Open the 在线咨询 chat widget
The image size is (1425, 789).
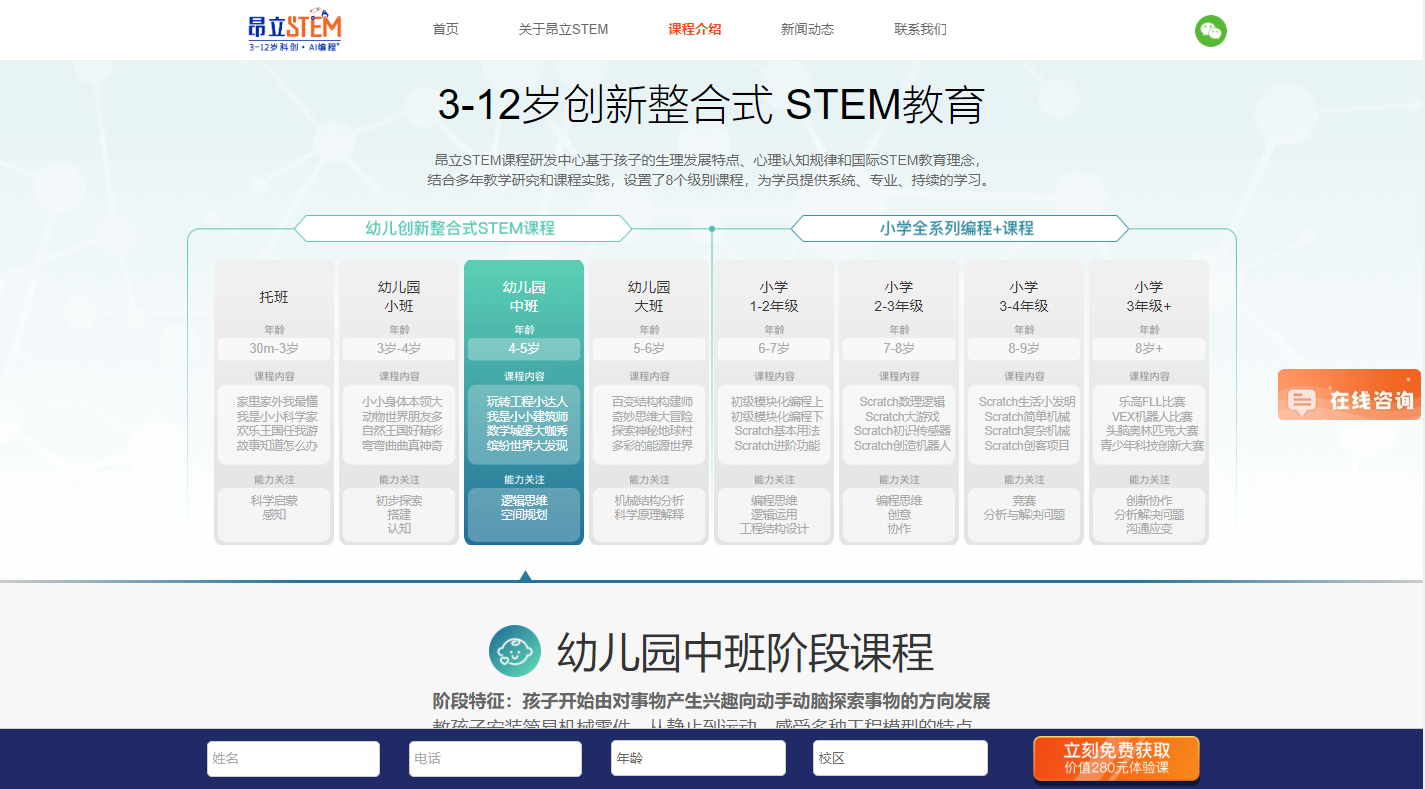[1349, 395]
